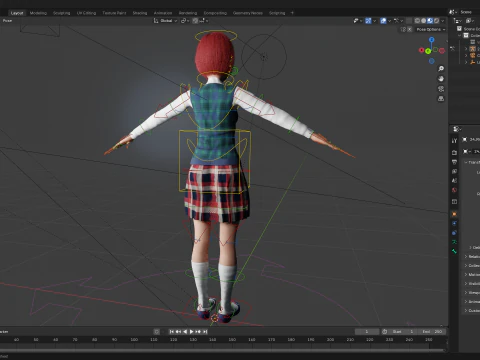Open the Global transform orientation dropdown
This screenshot has height=360, width=480.
click(166, 21)
